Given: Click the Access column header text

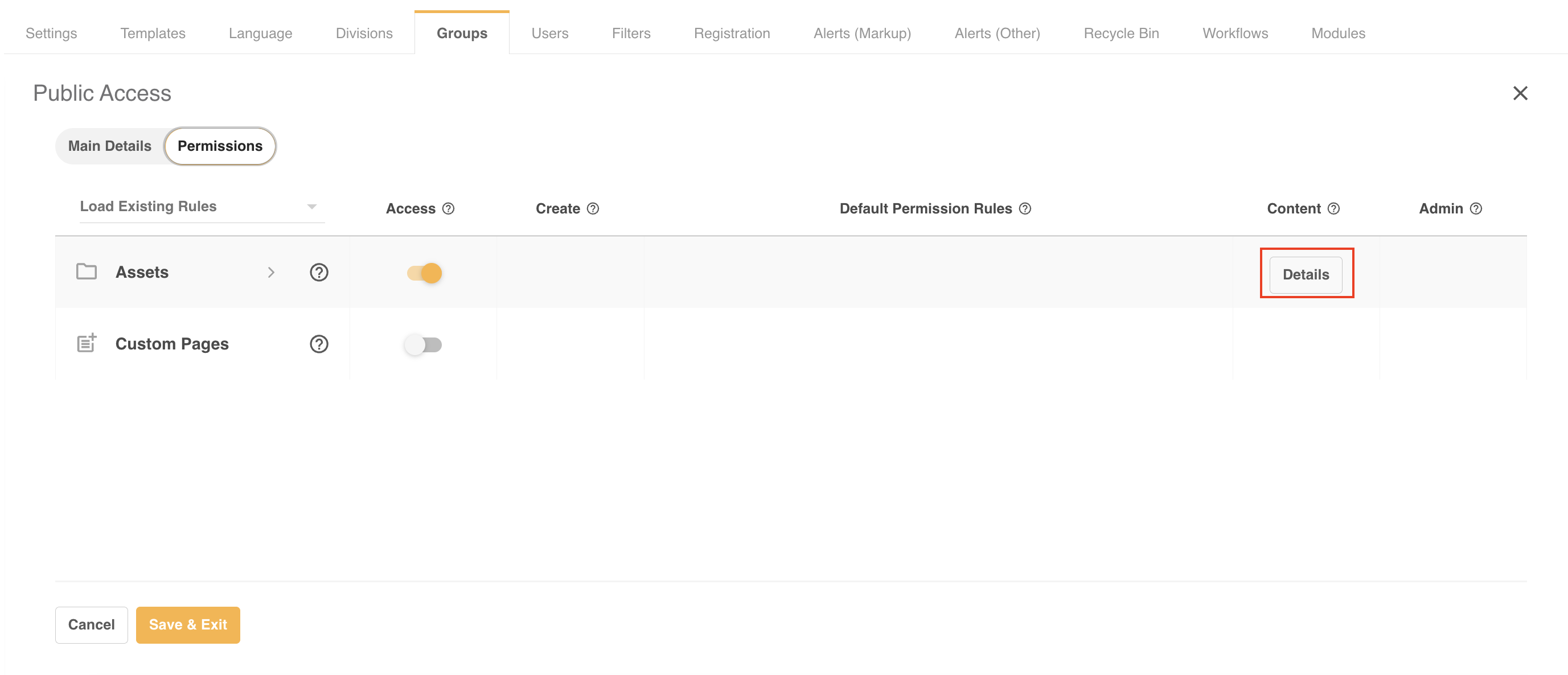Looking at the screenshot, I should pos(411,209).
